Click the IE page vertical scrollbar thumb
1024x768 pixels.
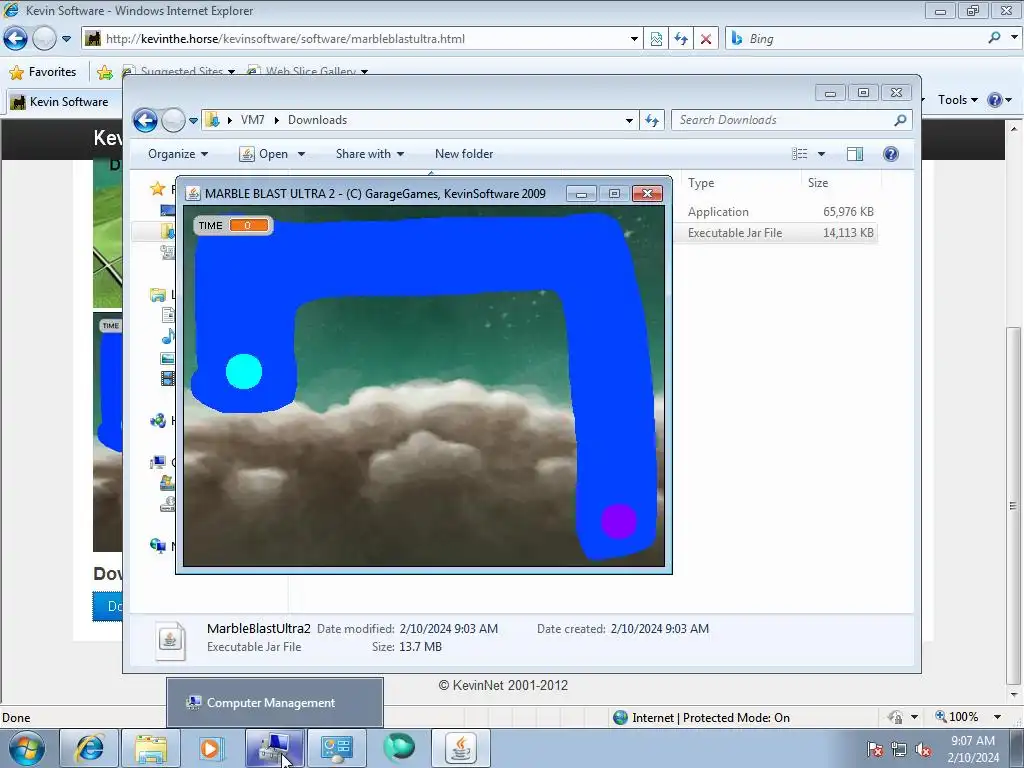tap(1013, 506)
